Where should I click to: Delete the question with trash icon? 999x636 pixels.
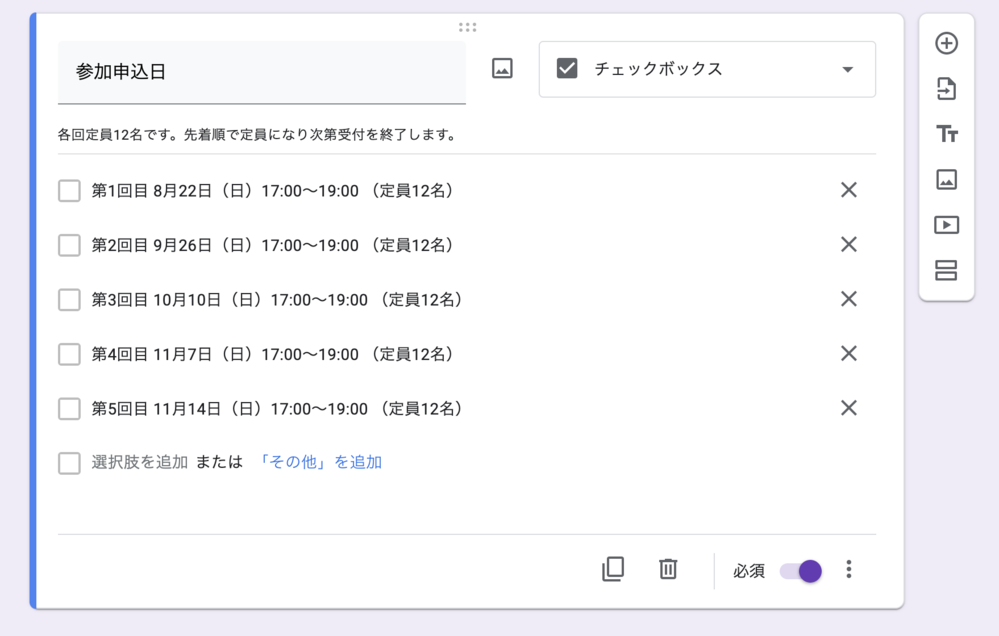[668, 569]
